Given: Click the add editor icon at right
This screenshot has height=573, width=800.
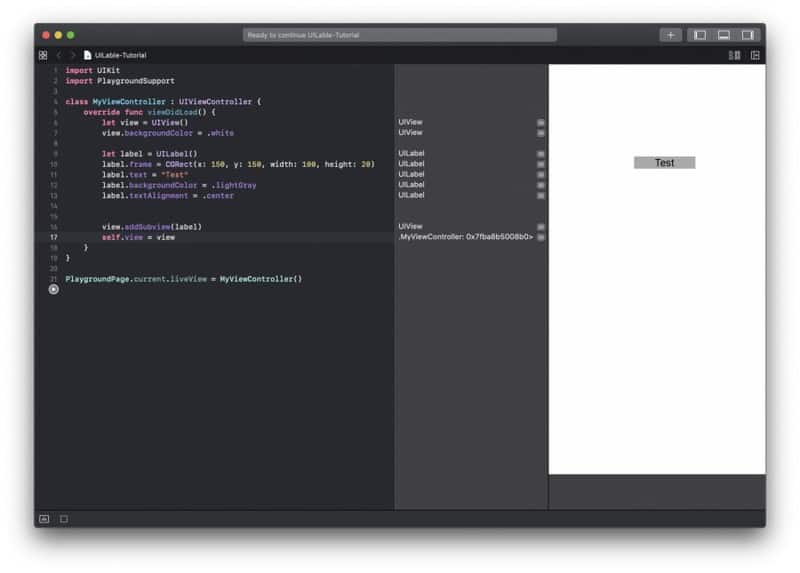Looking at the screenshot, I should [755, 55].
